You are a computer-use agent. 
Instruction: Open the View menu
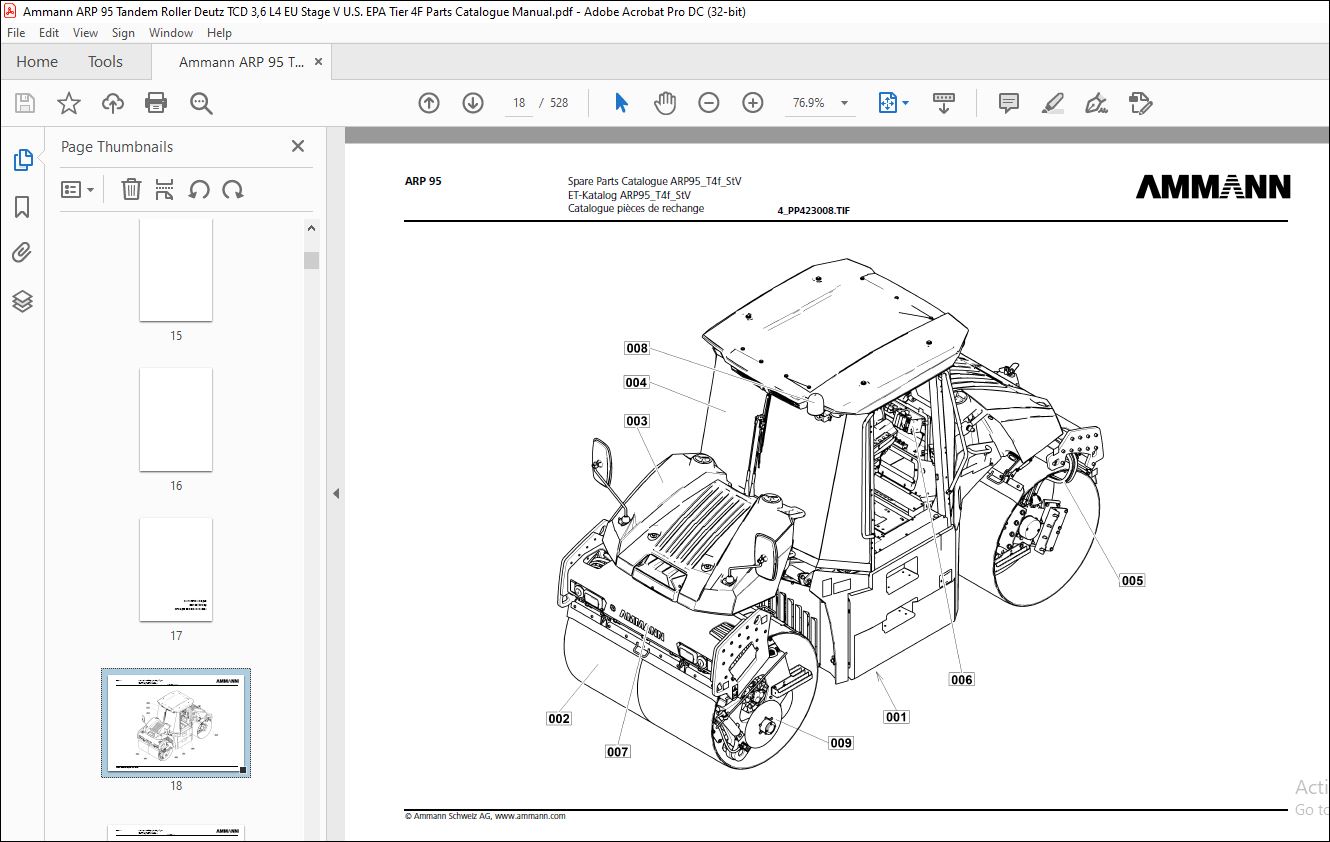pos(85,33)
